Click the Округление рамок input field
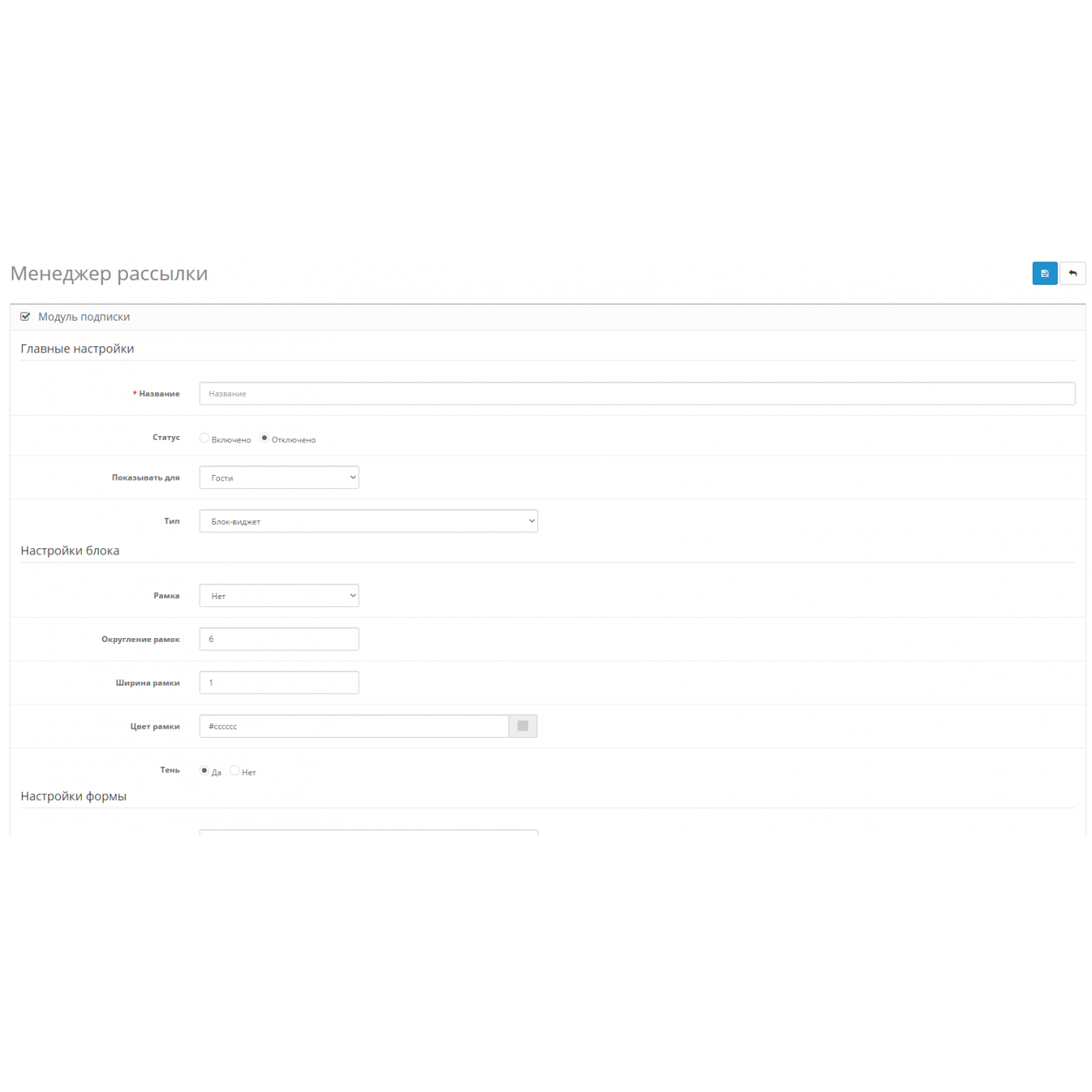 coord(278,640)
